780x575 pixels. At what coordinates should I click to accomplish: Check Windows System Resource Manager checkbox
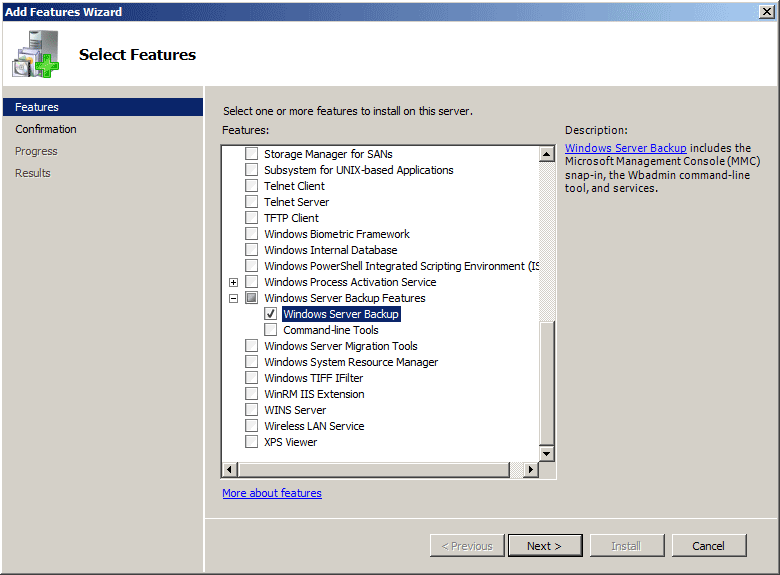point(252,362)
